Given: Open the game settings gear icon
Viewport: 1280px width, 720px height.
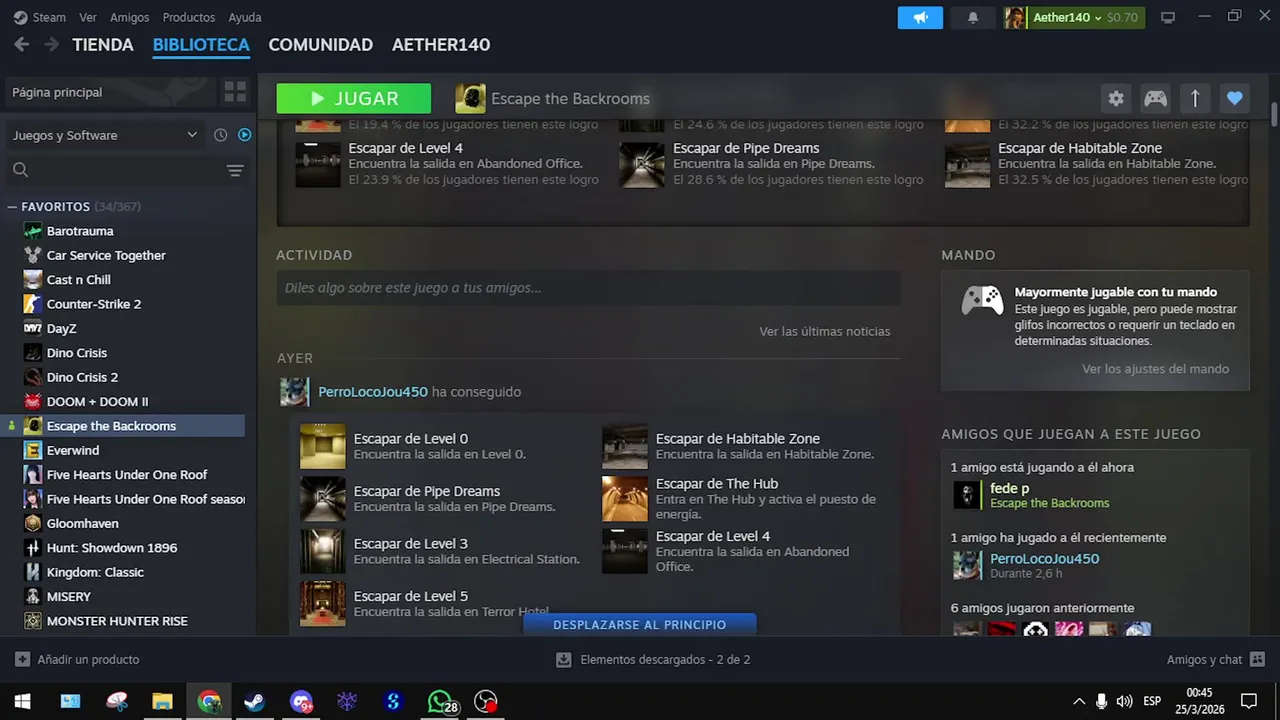Looking at the screenshot, I should (1116, 98).
